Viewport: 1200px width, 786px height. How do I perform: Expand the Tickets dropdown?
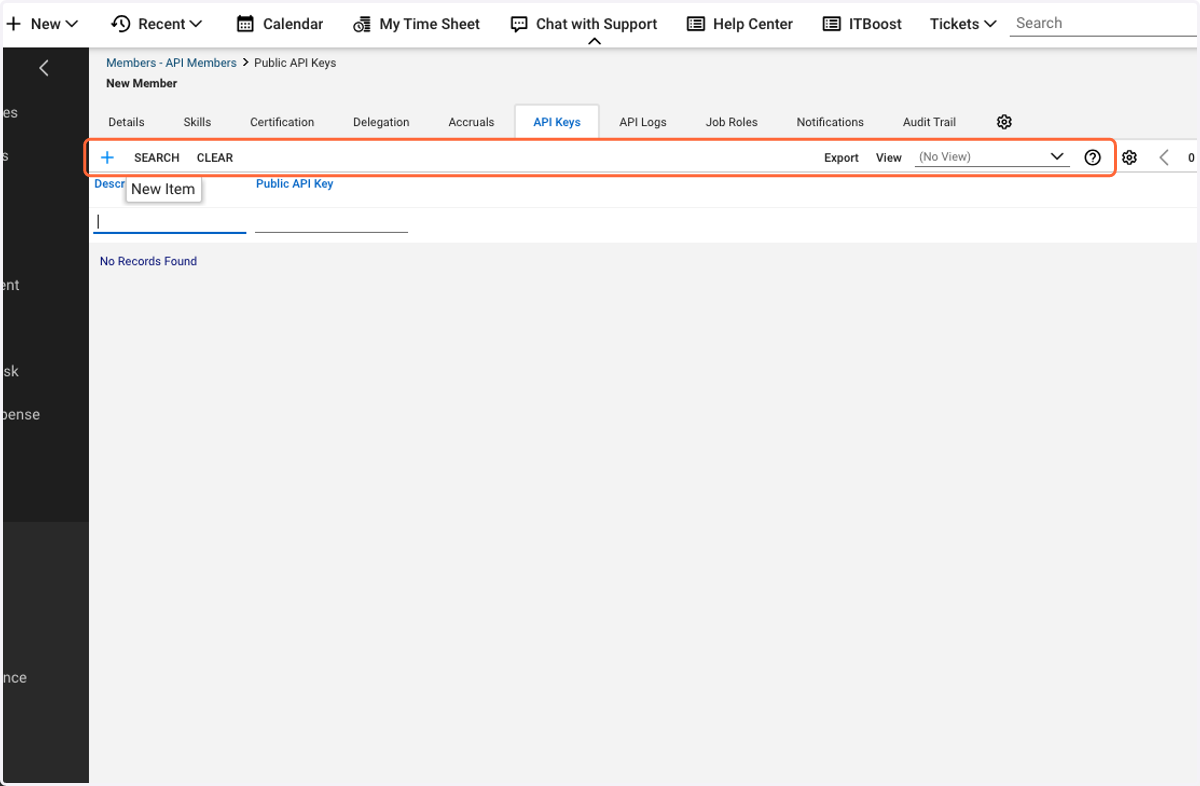coord(963,24)
